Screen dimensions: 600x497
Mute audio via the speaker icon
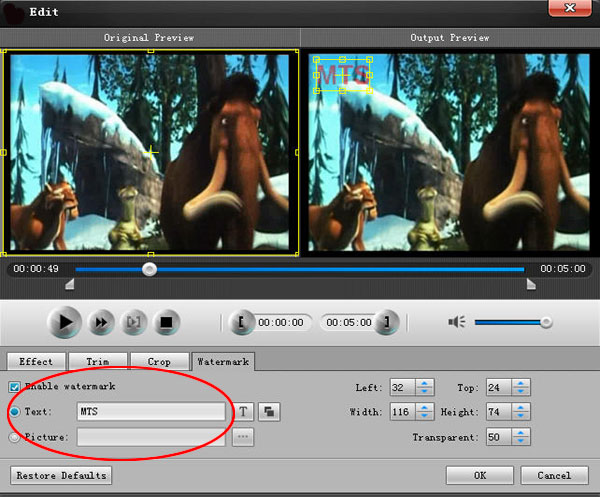(x=457, y=322)
